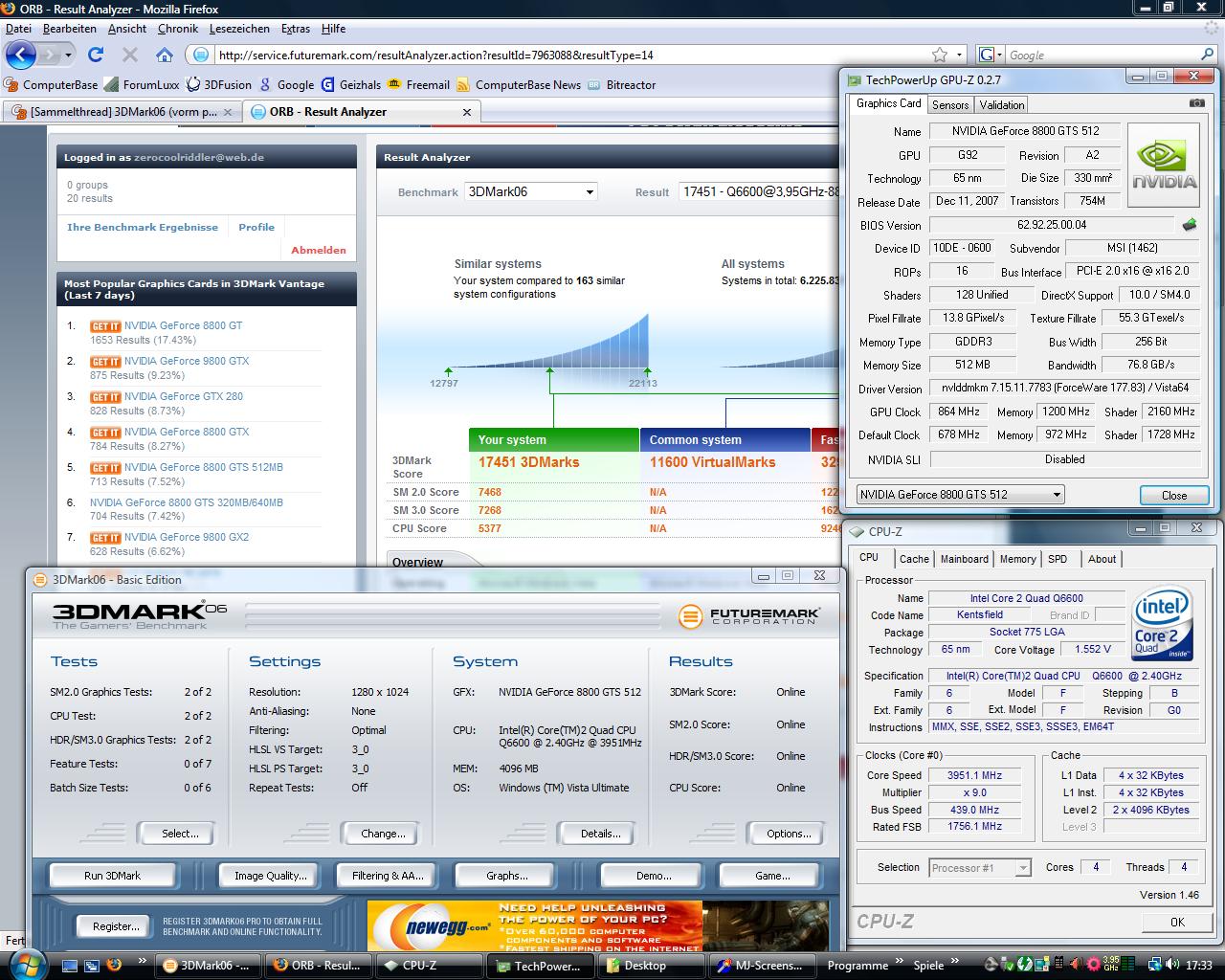1225x980 pixels.
Task: Focus the Google search box
Action: [1101, 56]
